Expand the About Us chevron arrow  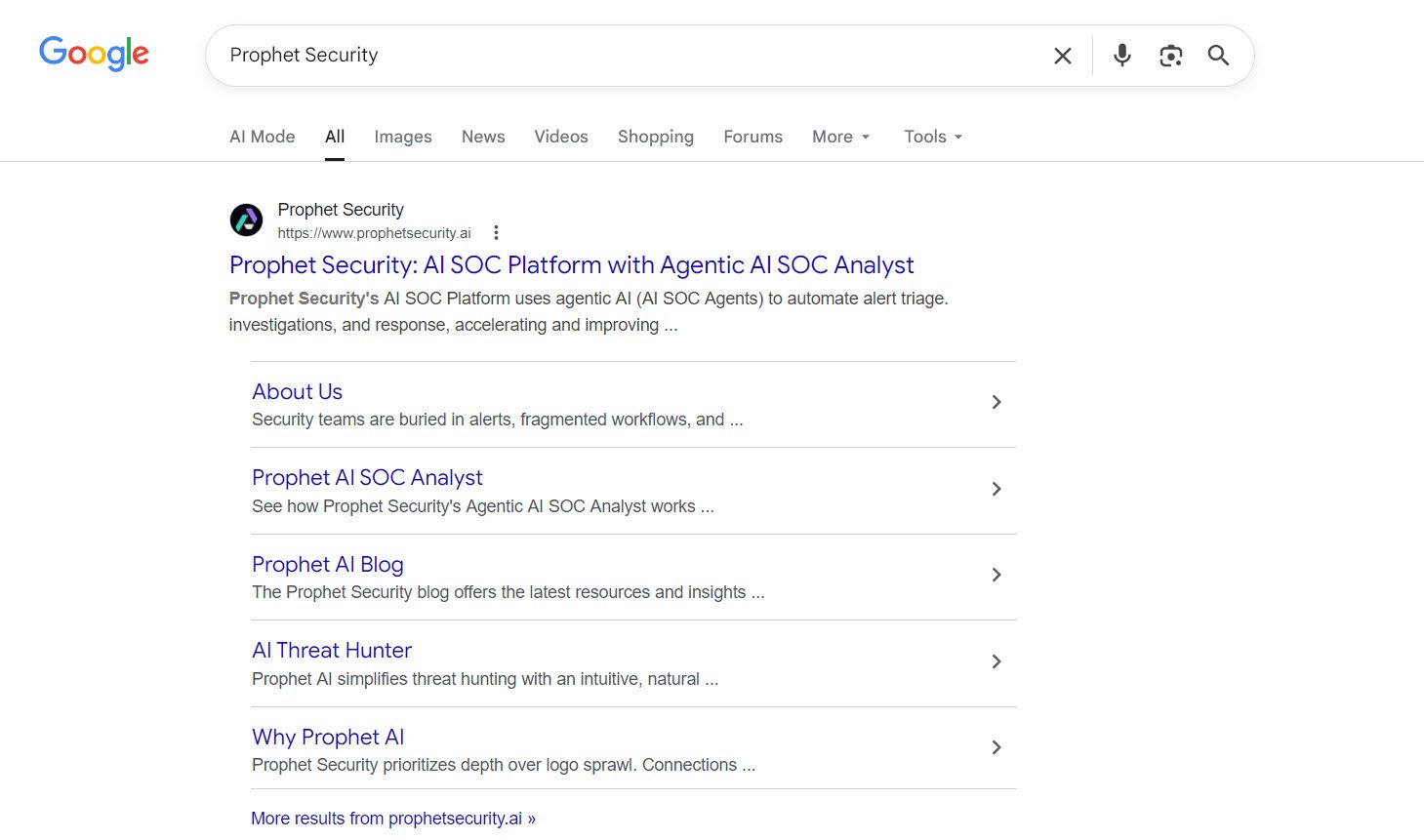(x=996, y=402)
